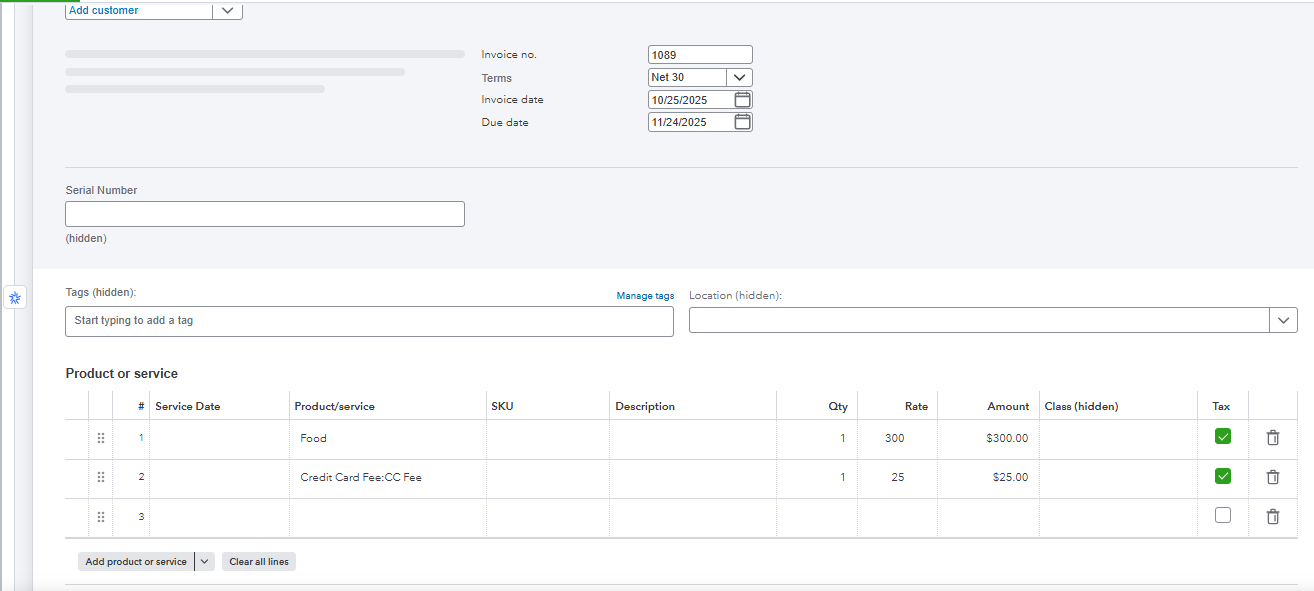Uncheck Tax for Credit Card Fee line

point(1222,476)
